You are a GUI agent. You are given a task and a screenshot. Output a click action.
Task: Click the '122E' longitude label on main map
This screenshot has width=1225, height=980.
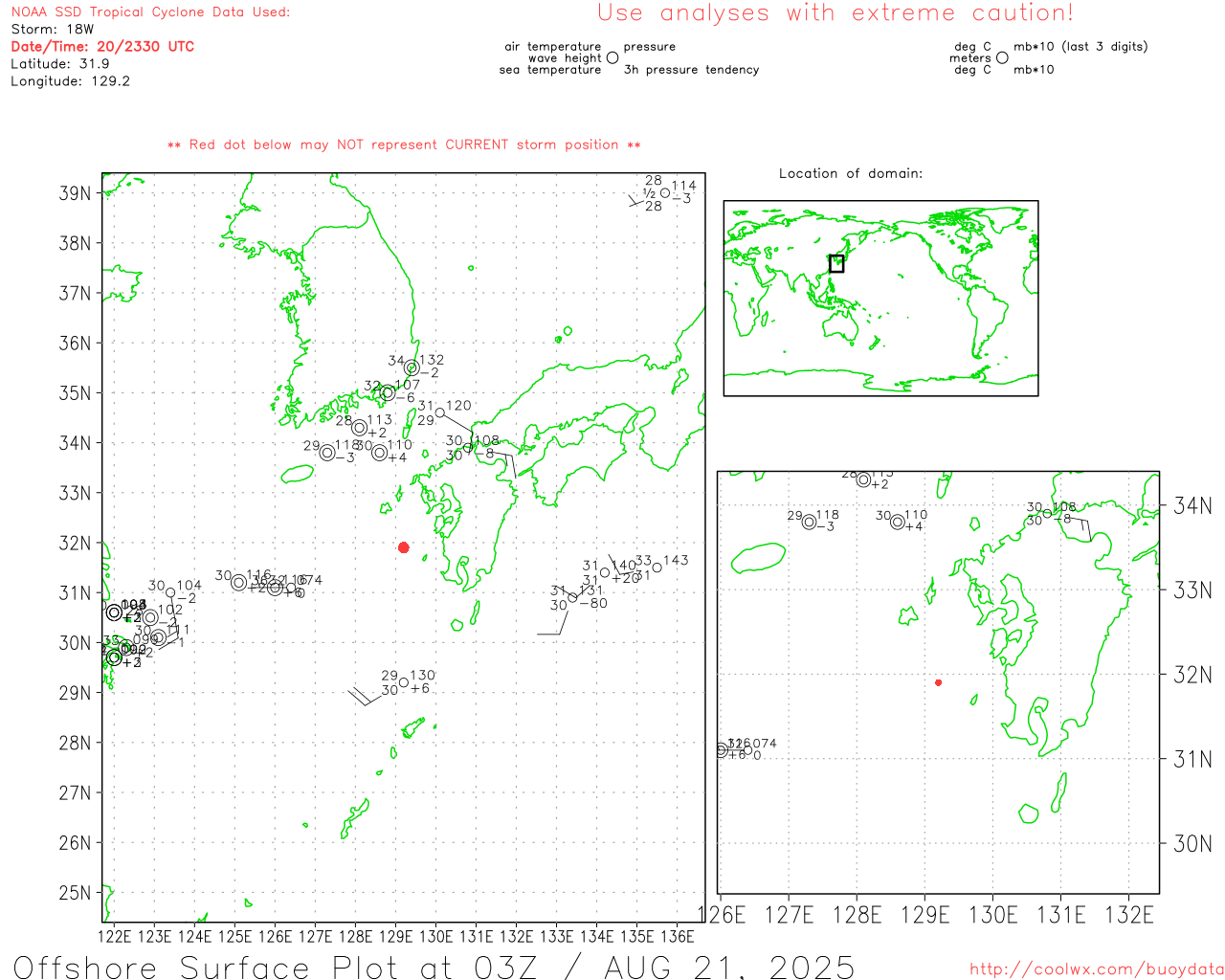click(115, 936)
